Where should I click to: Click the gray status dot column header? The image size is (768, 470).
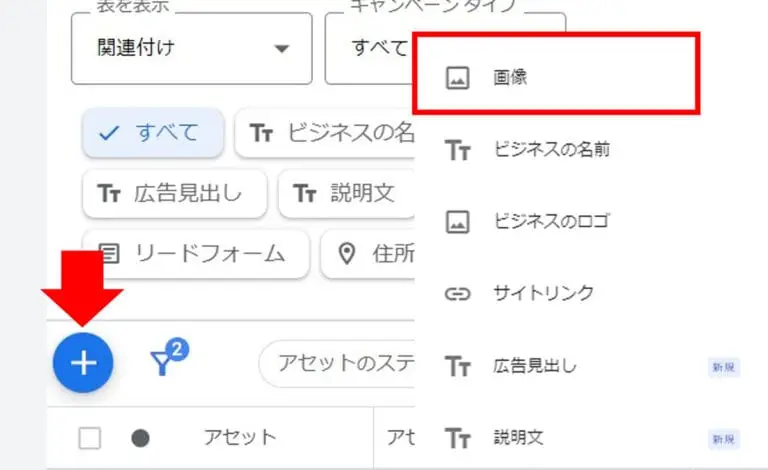click(x=140, y=437)
